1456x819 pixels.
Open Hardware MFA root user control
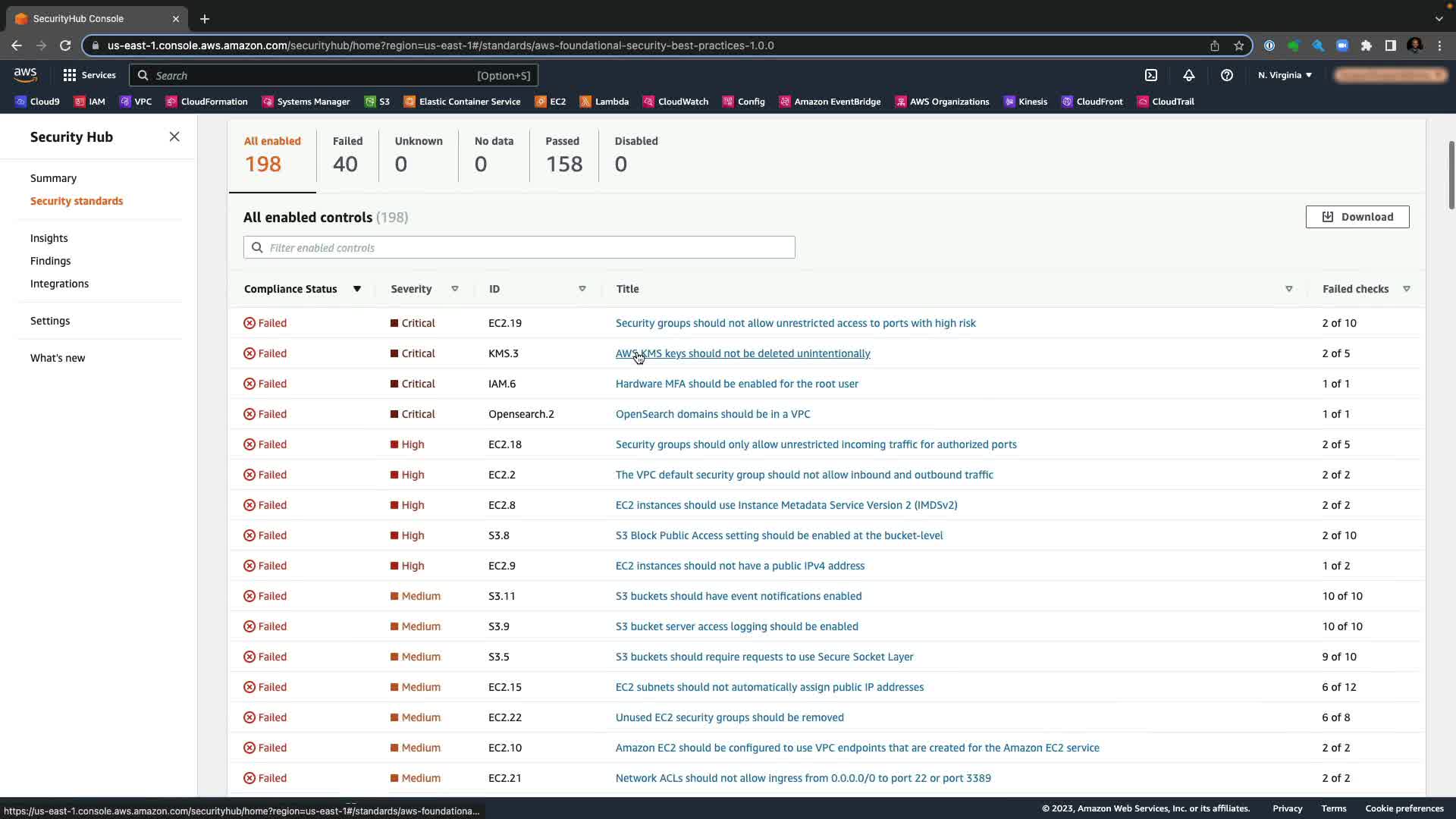[736, 384]
